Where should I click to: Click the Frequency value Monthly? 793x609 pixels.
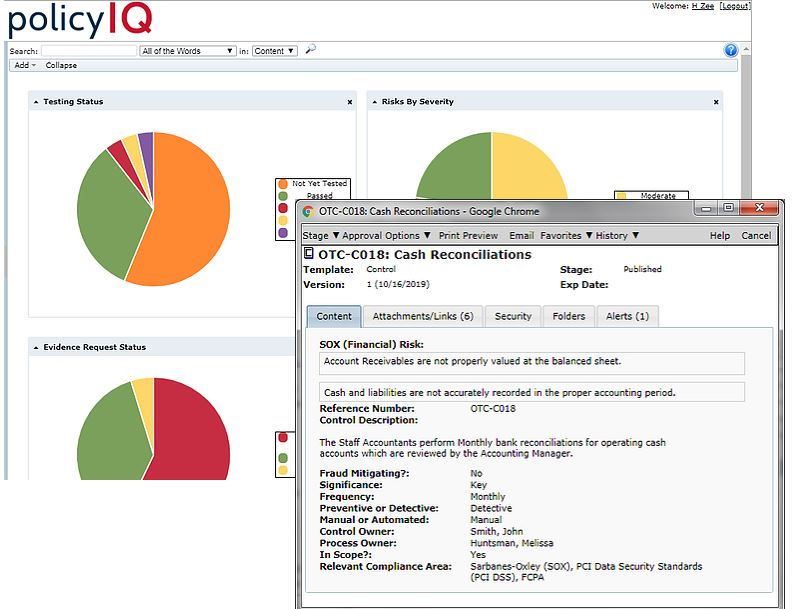click(488, 497)
